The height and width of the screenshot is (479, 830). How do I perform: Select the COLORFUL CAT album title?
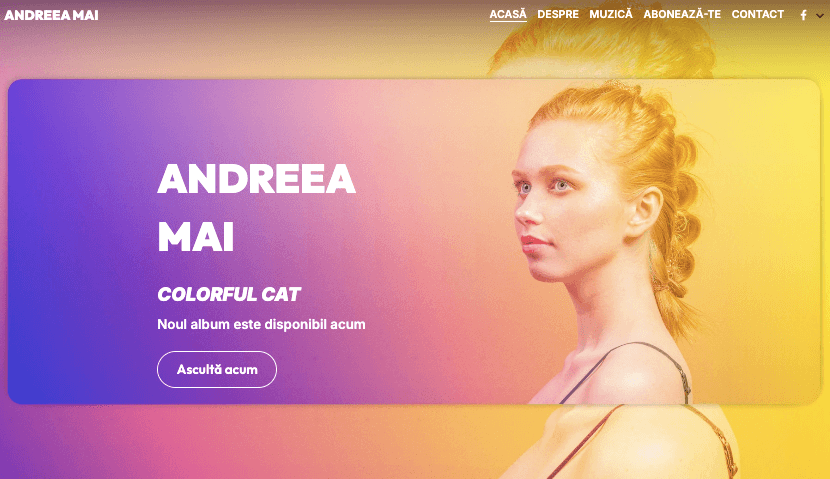(x=229, y=294)
